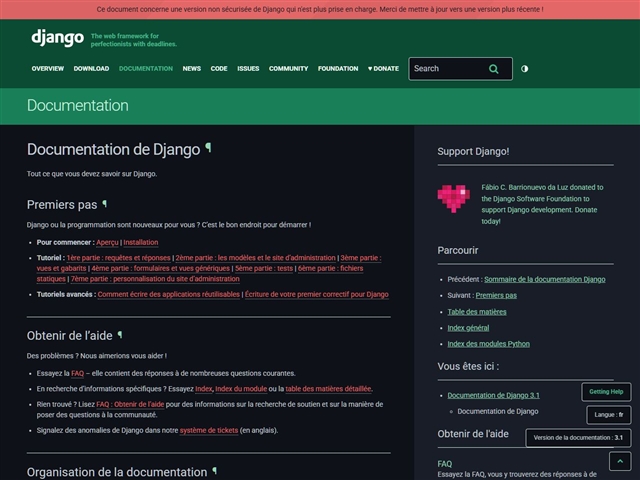The image size is (640, 480).
Task: Open the Getting Help button
Action: click(606, 392)
